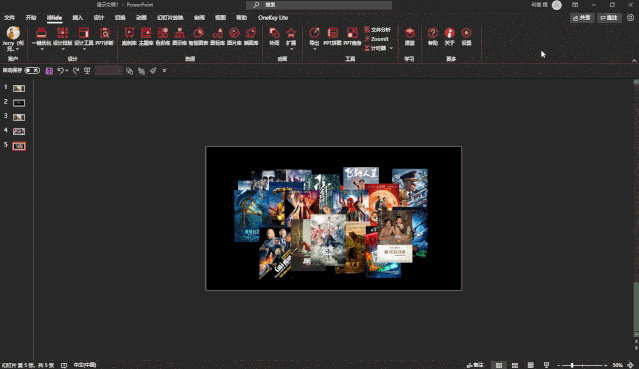Open the 文件 File menu
Screen dimensions: 639x369
(9, 18)
